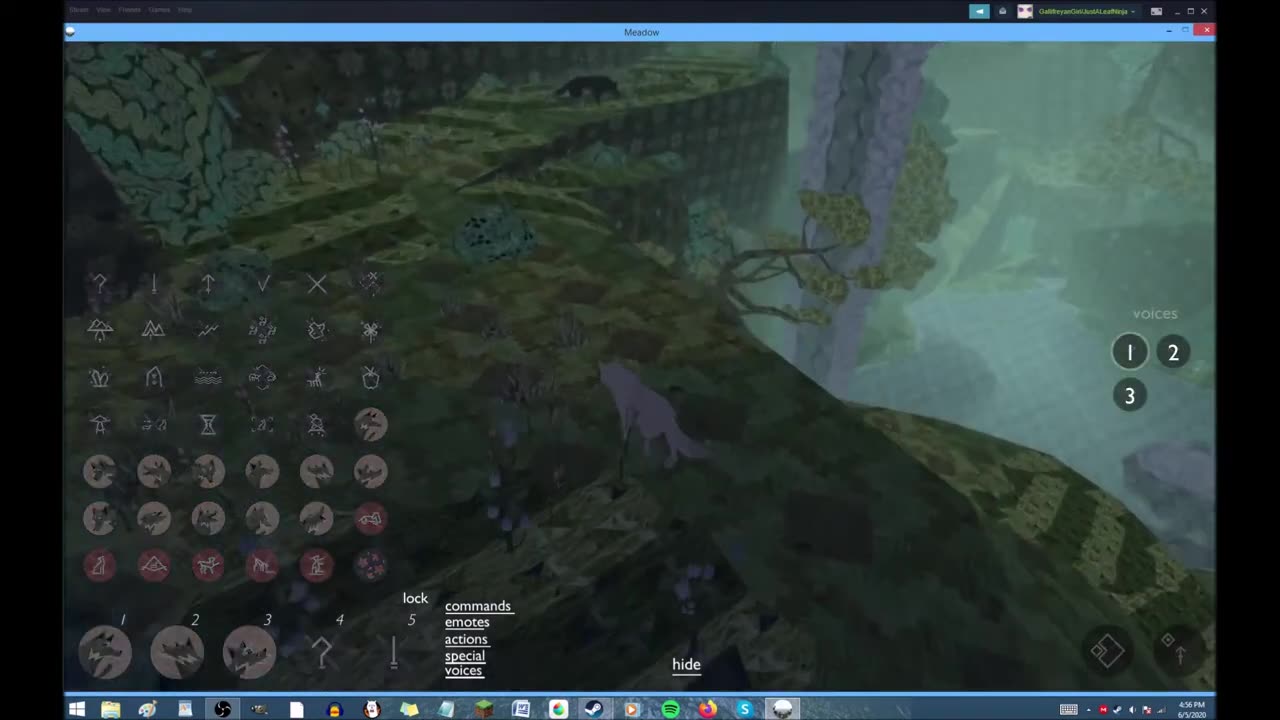
Task: Select the up arrow symbol
Action: pyautogui.click(x=208, y=284)
